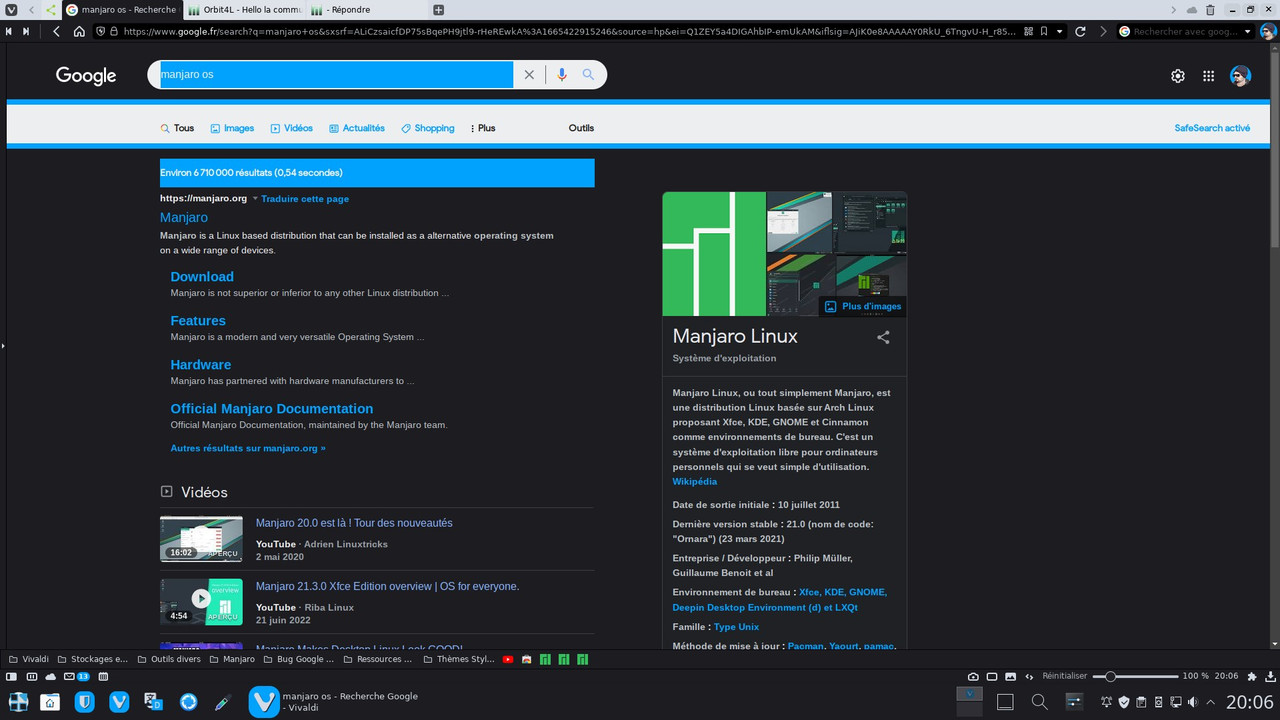Share the Manjaro Linux knowledge panel
Viewport: 1280px width, 720px height.
pyautogui.click(x=883, y=337)
